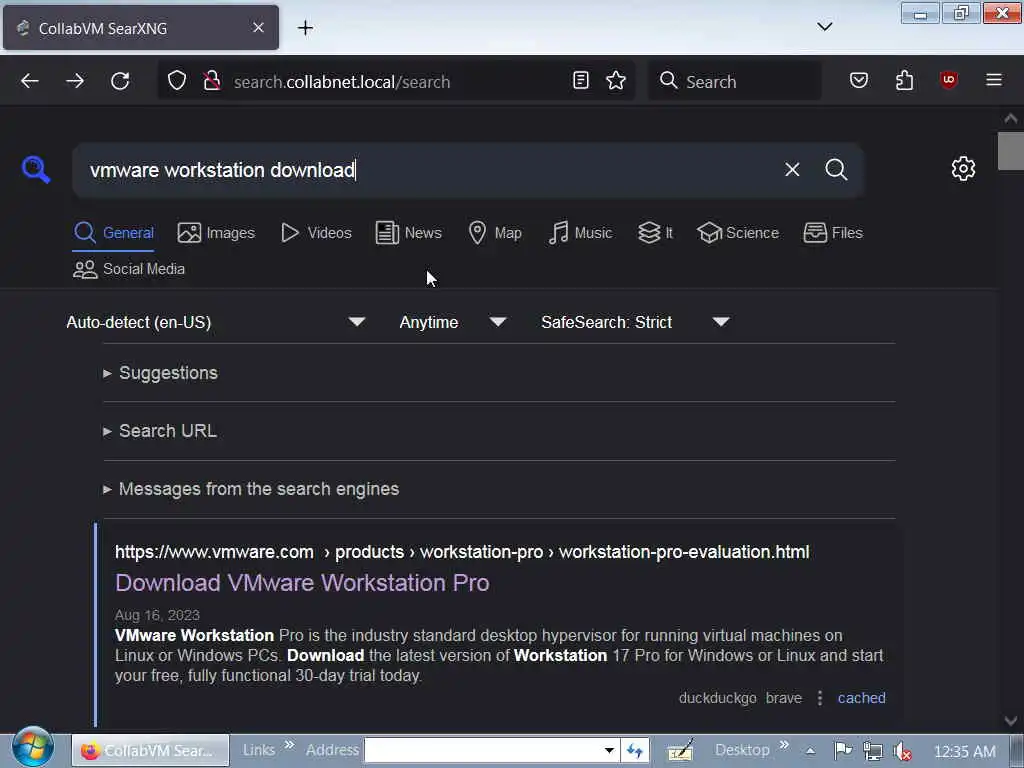Clear the search query with the X
The image size is (1024, 768).
(792, 170)
